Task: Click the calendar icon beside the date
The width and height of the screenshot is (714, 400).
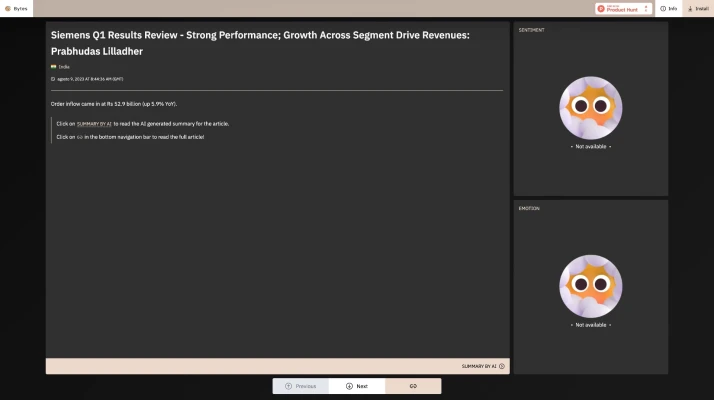Action: [53, 79]
